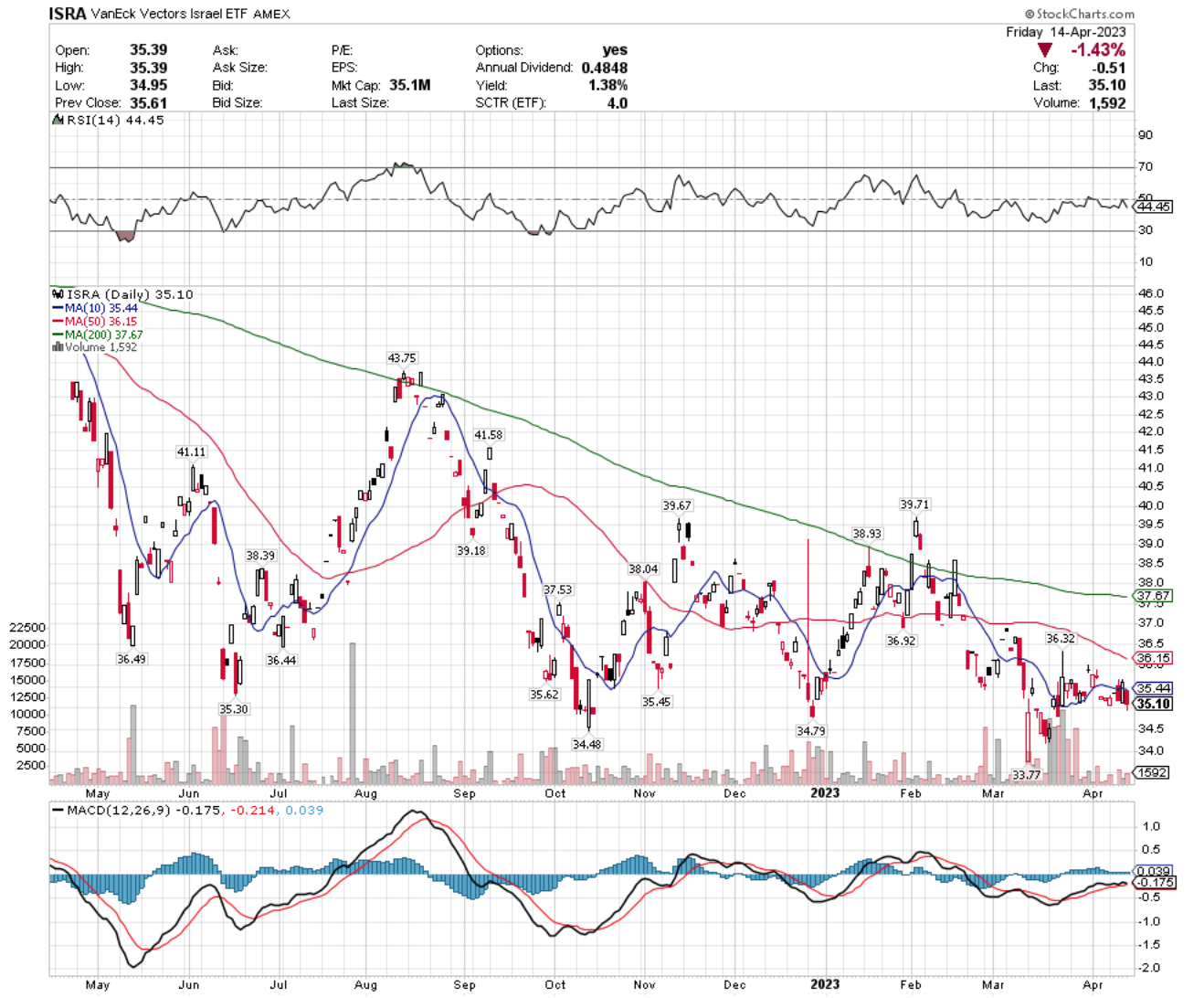Click the StockCharts.com watermark text
This screenshot has width=1204, height=998.
pos(1080,14)
